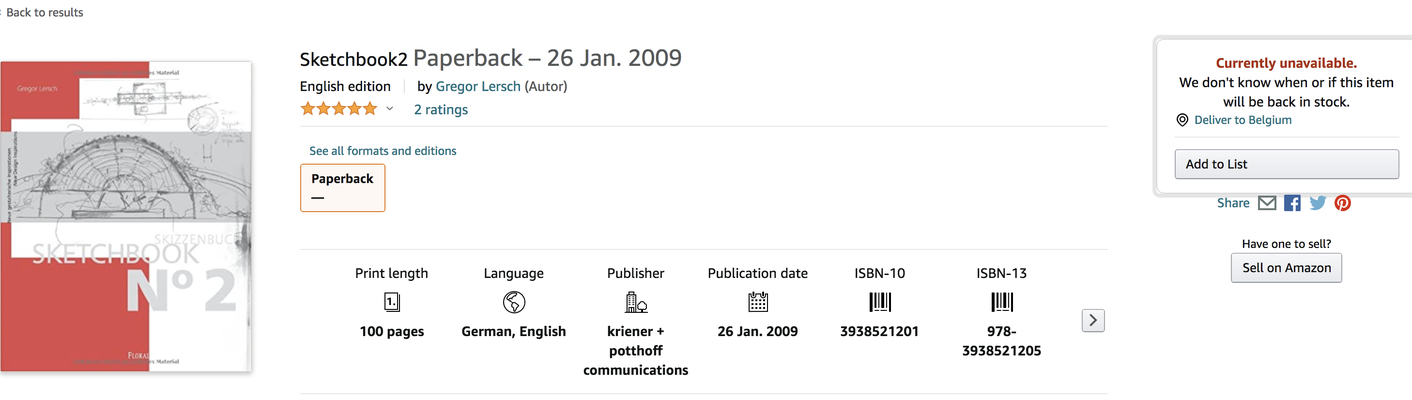Share on Facebook icon
The height and width of the screenshot is (400, 1412).
click(x=1293, y=203)
